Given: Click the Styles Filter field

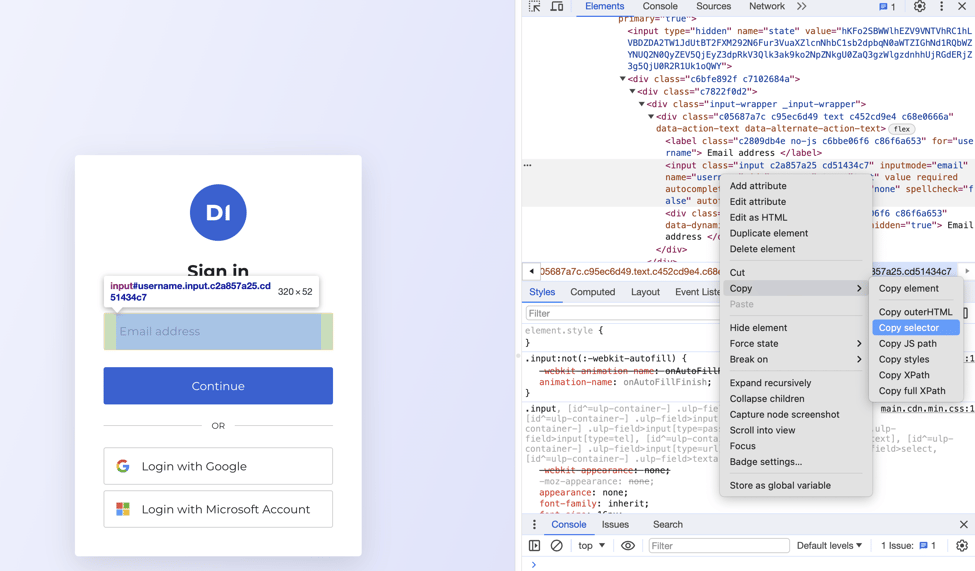Looking at the screenshot, I should [622, 313].
